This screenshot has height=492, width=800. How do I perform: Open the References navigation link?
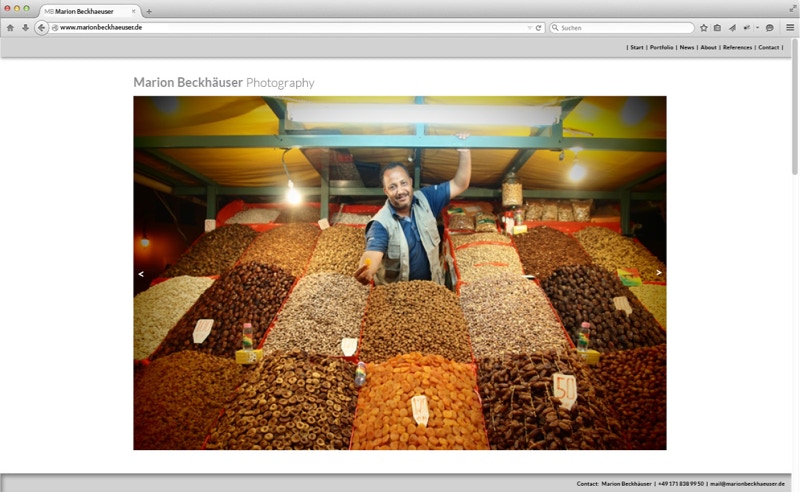pos(737,47)
